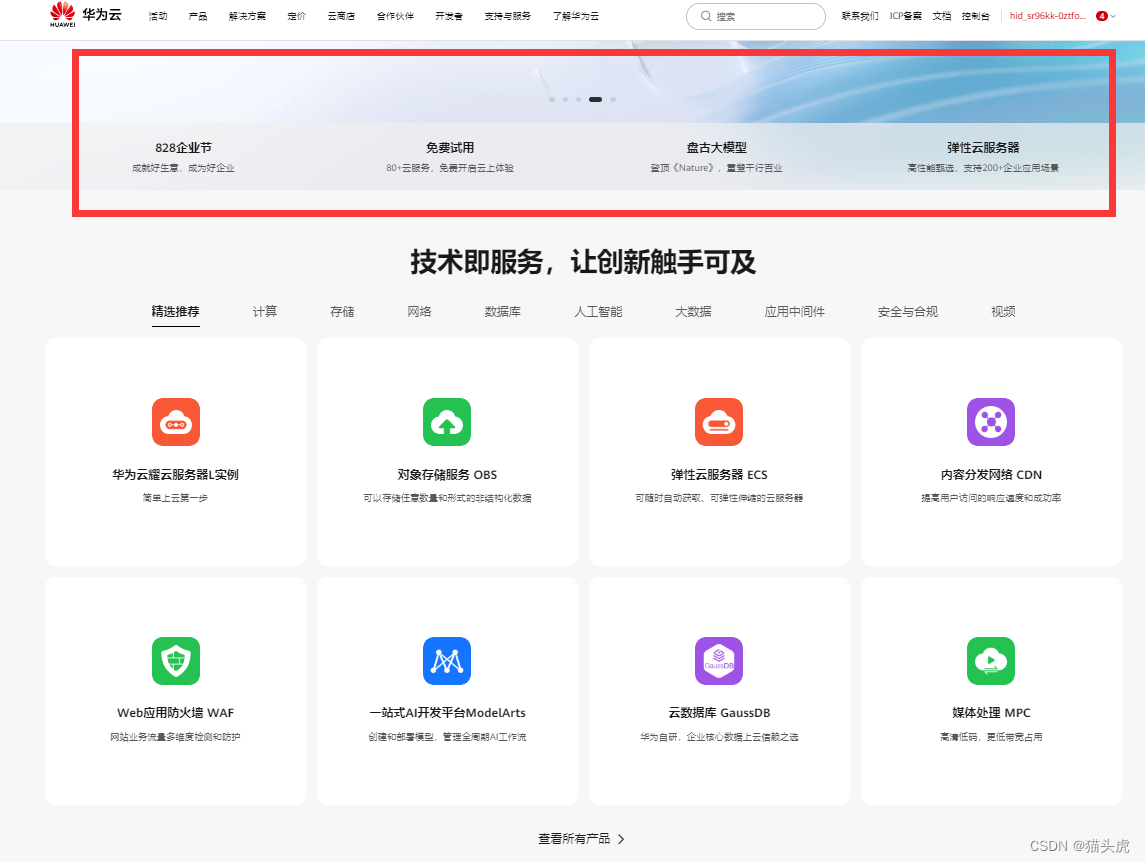Screen dimensions: 1145x862
Task: Switch to the 视频 tab
Action: click(x=1003, y=312)
